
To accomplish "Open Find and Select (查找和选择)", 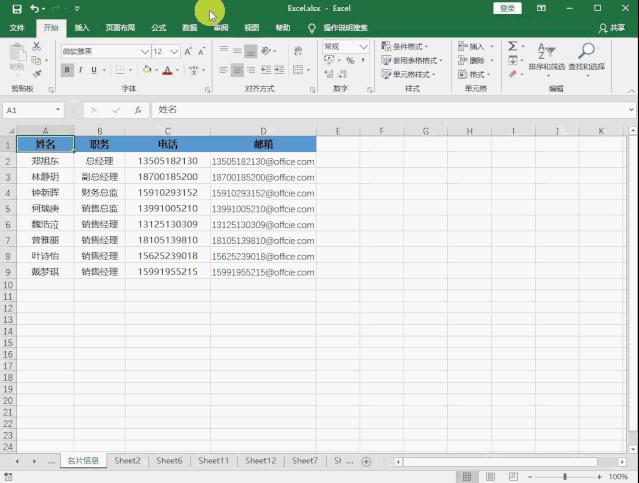I will click(x=586, y=58).
